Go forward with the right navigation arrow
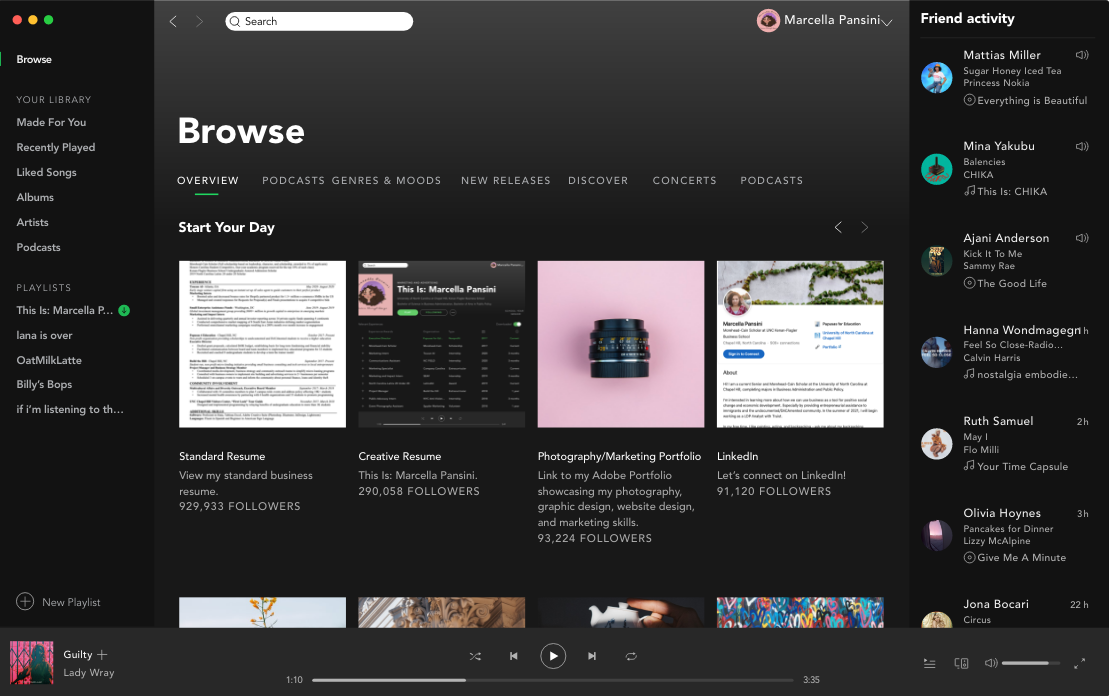 [x=199, y=21]
